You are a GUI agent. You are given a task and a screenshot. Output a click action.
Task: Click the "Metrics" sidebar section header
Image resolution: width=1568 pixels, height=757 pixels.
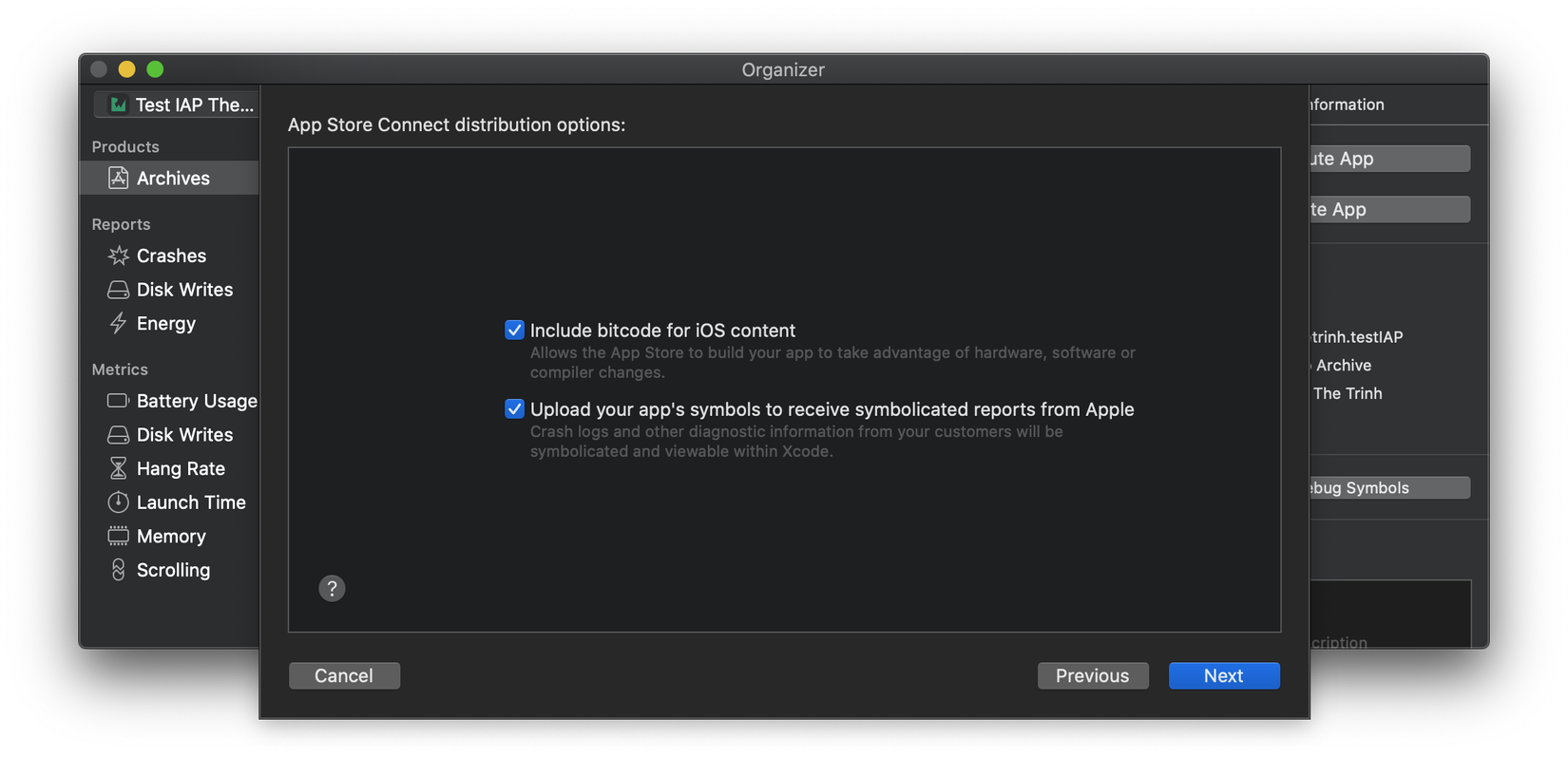click(120, 369)
